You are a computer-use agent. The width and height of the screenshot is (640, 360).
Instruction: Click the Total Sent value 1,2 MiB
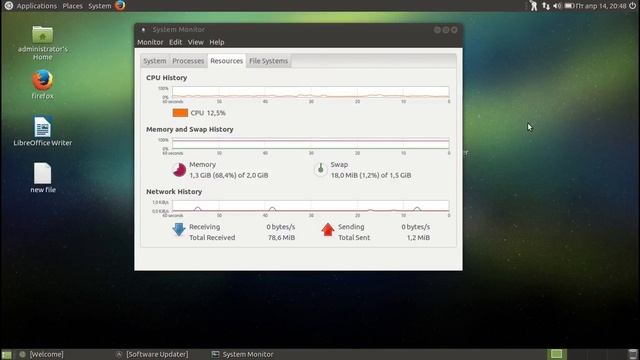418,238
